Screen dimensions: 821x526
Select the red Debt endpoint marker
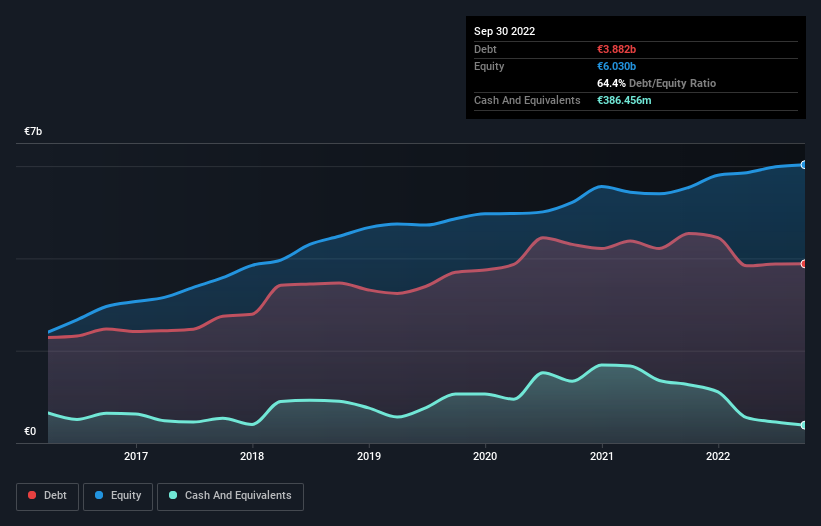coord(804,263)
